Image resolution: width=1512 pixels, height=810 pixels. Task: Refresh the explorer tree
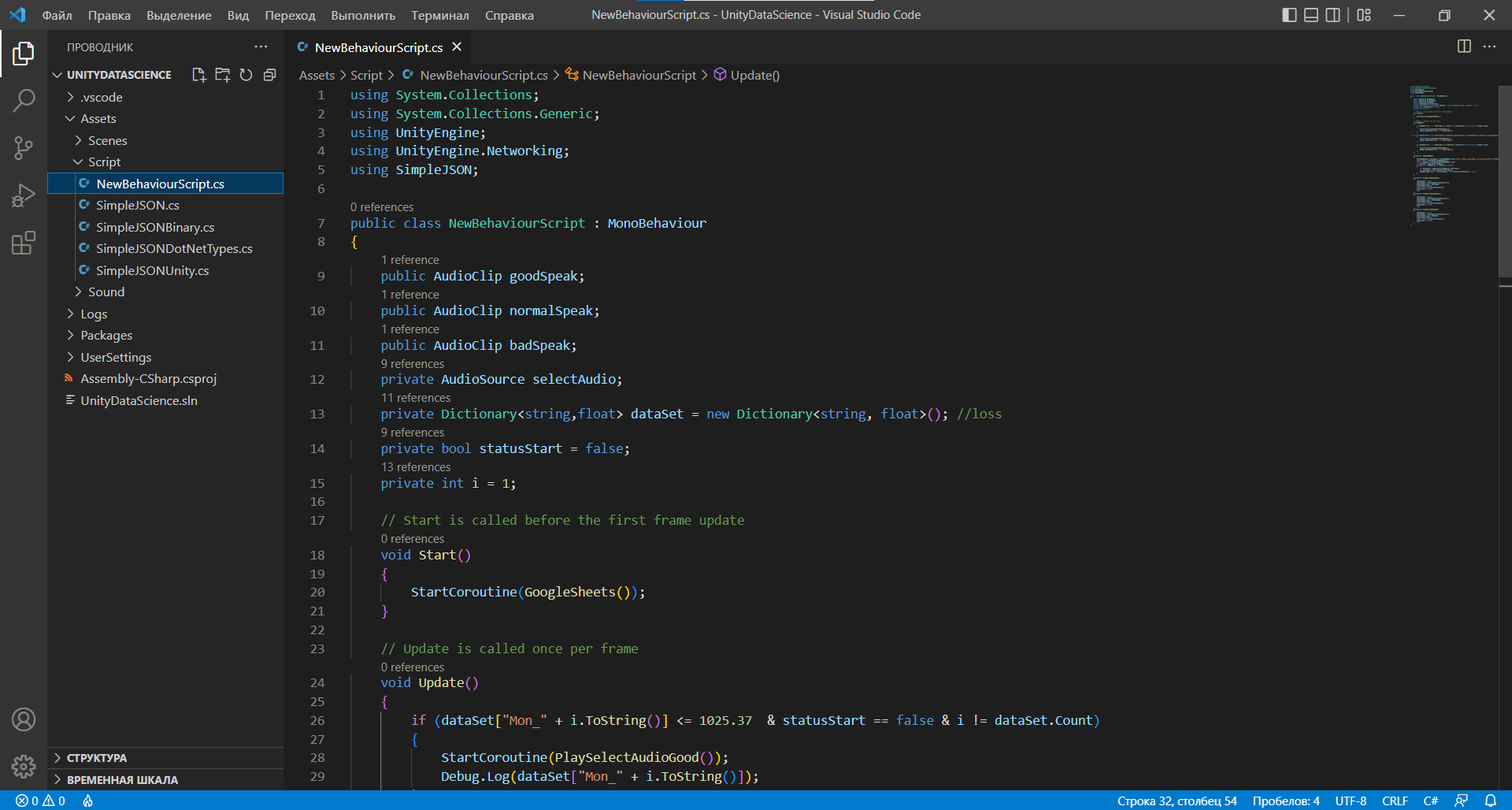246,75
